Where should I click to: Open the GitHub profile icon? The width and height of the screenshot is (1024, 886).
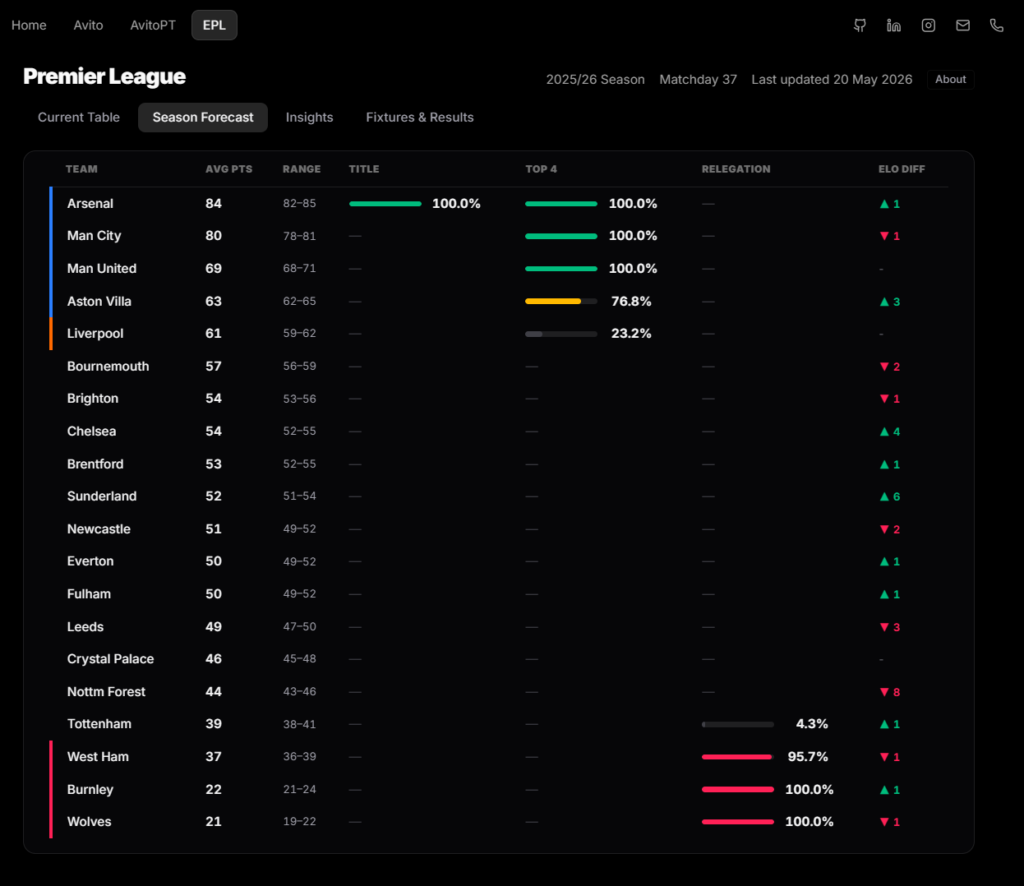pos(860,25)
